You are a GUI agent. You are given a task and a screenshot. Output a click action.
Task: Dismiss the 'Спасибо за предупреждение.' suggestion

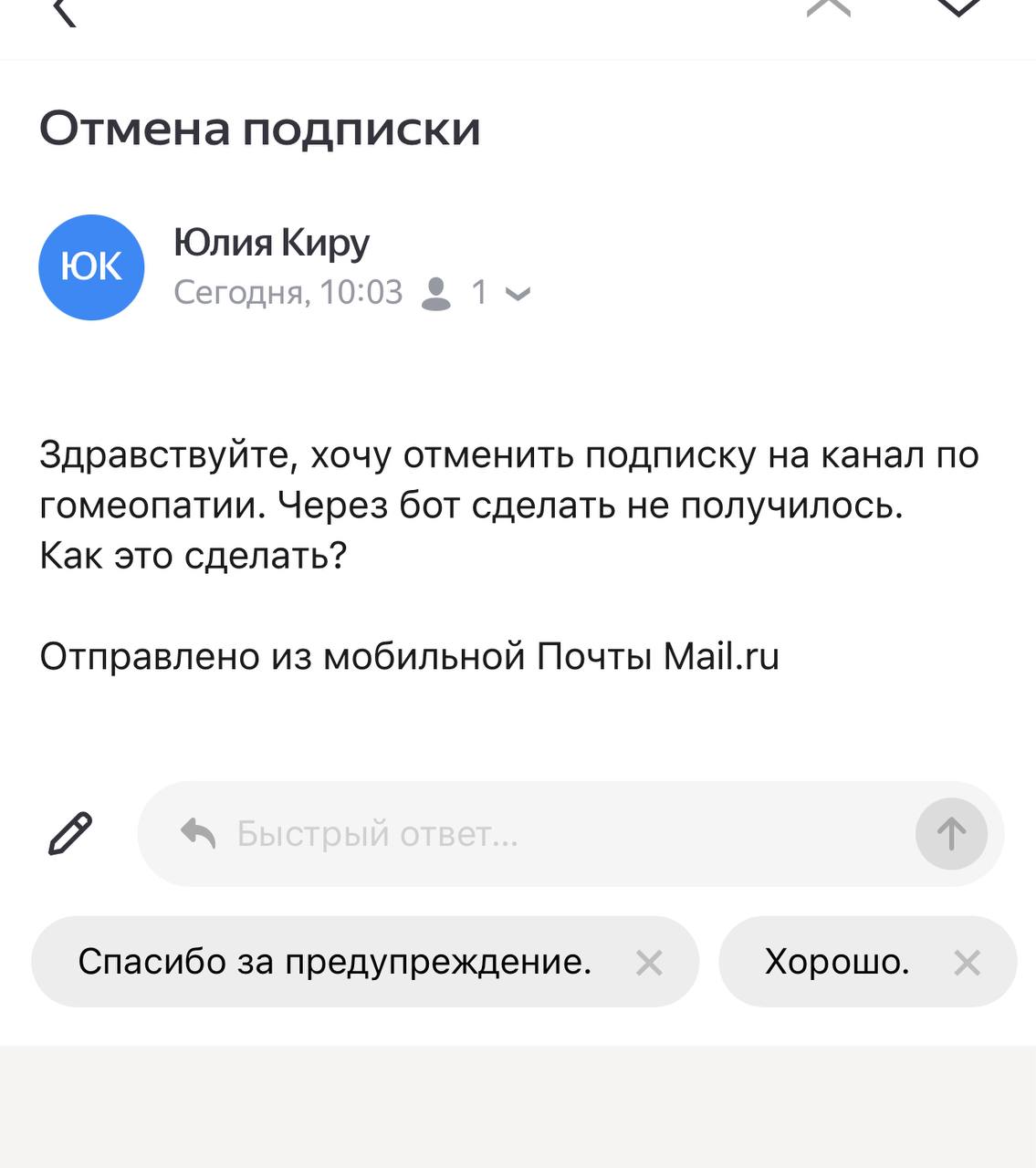tap(649, 963)
